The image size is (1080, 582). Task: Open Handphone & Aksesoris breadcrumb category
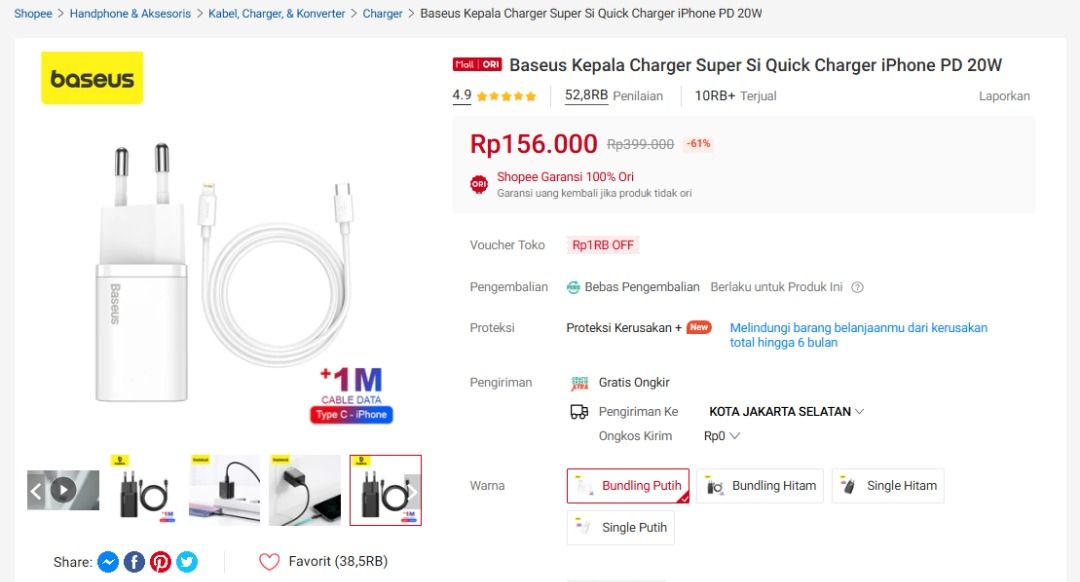[130, 14]
